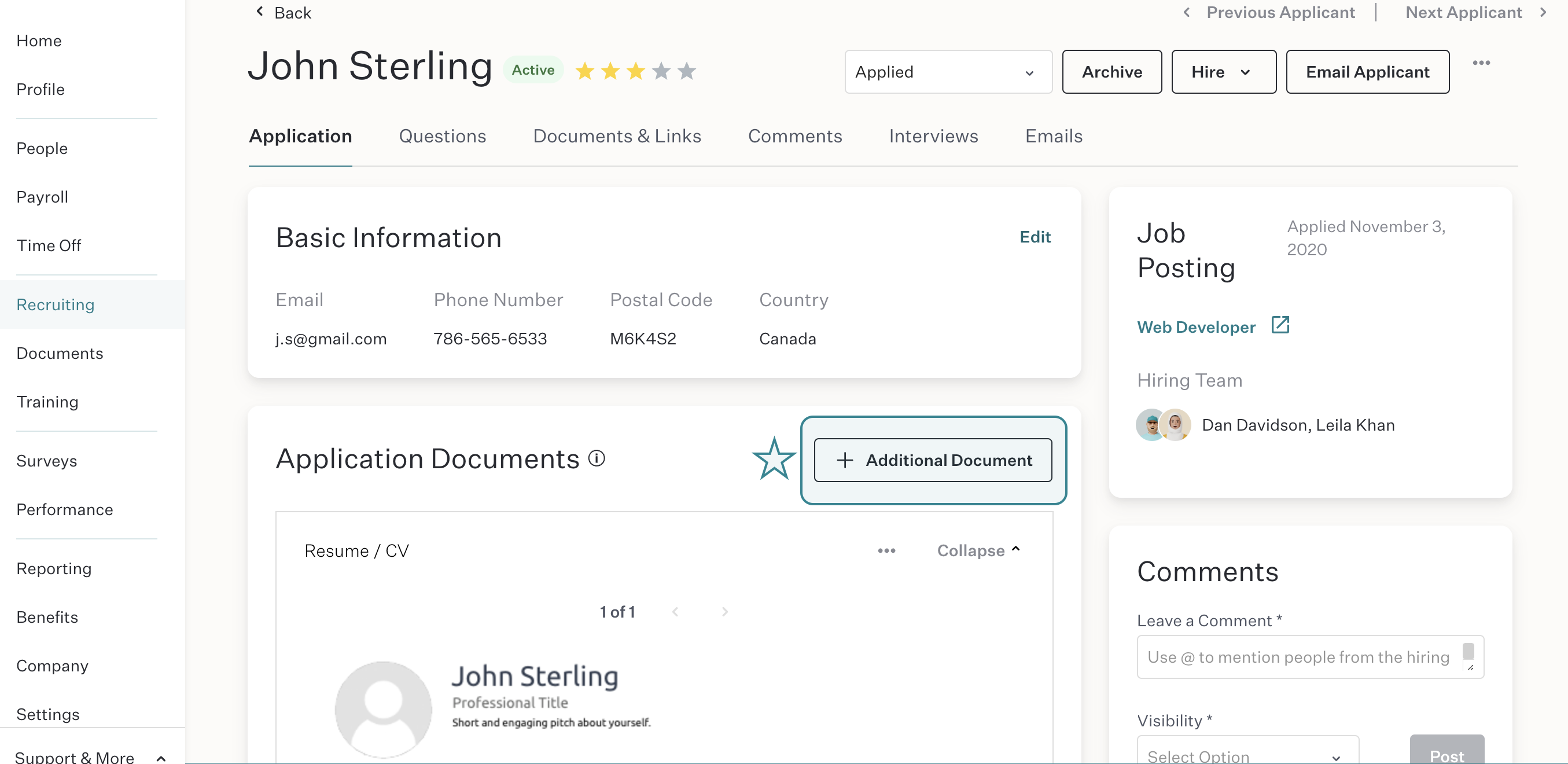Screen dimensions: 1568x764
Task: Switch to the Interviews tab
Action: [934, 136]
